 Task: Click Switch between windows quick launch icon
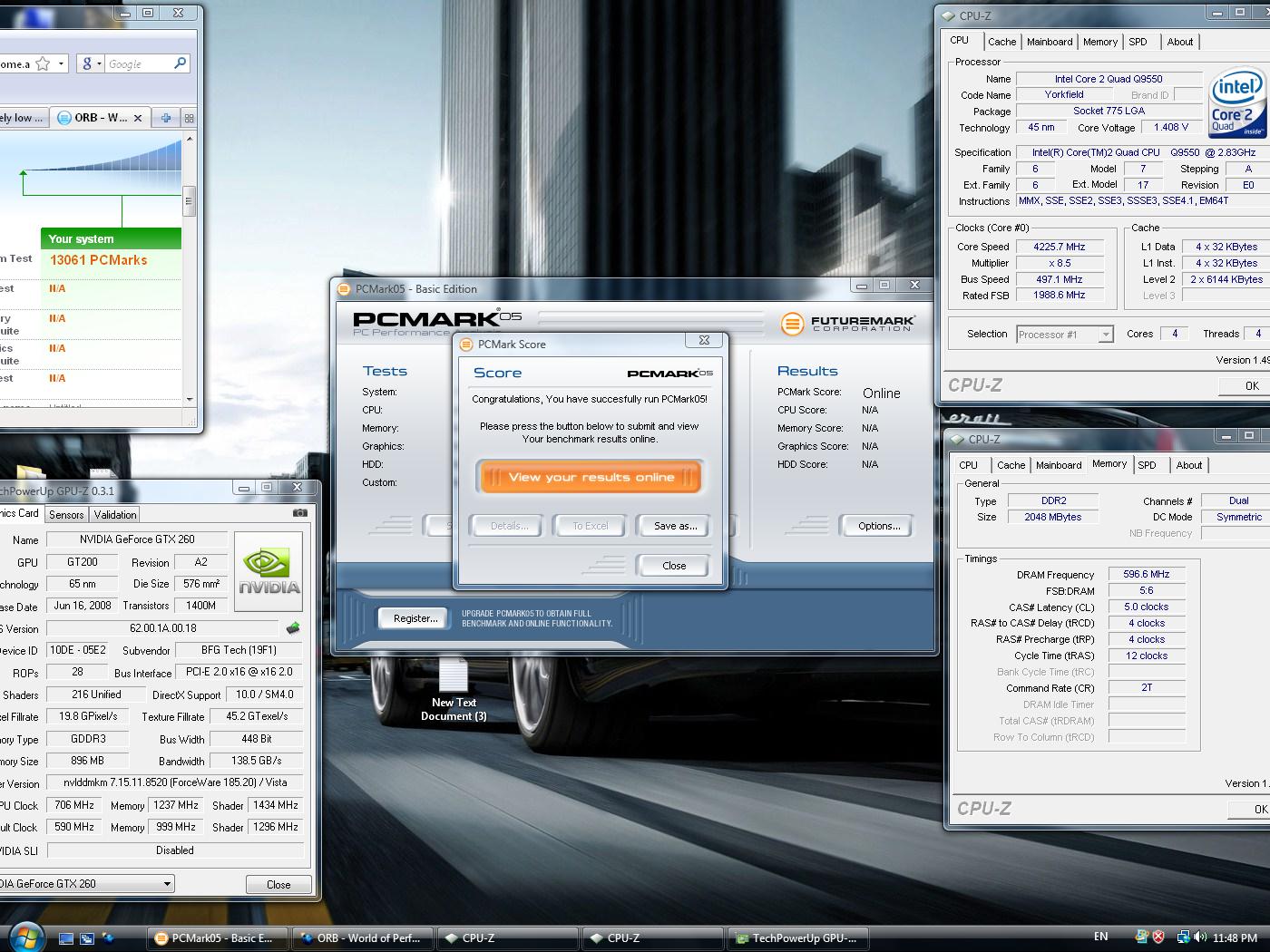[x=86, y=938]
